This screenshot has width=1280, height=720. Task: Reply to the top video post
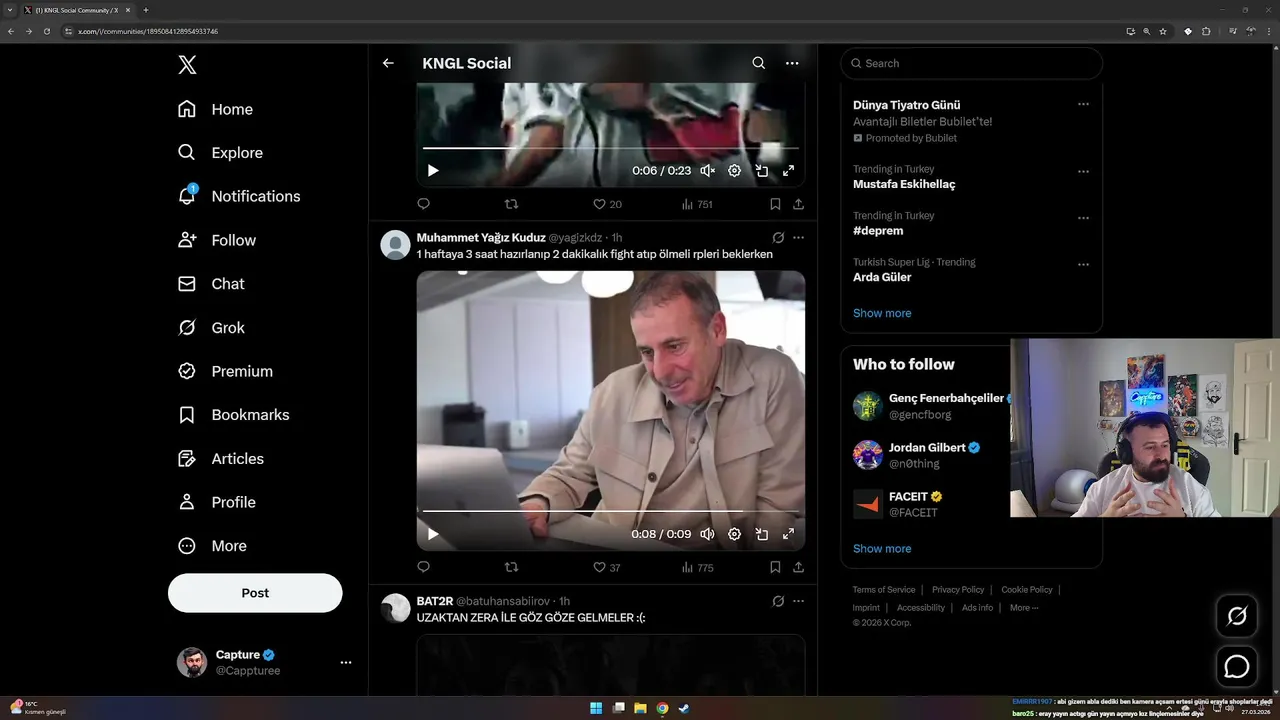tap(423, 204)
